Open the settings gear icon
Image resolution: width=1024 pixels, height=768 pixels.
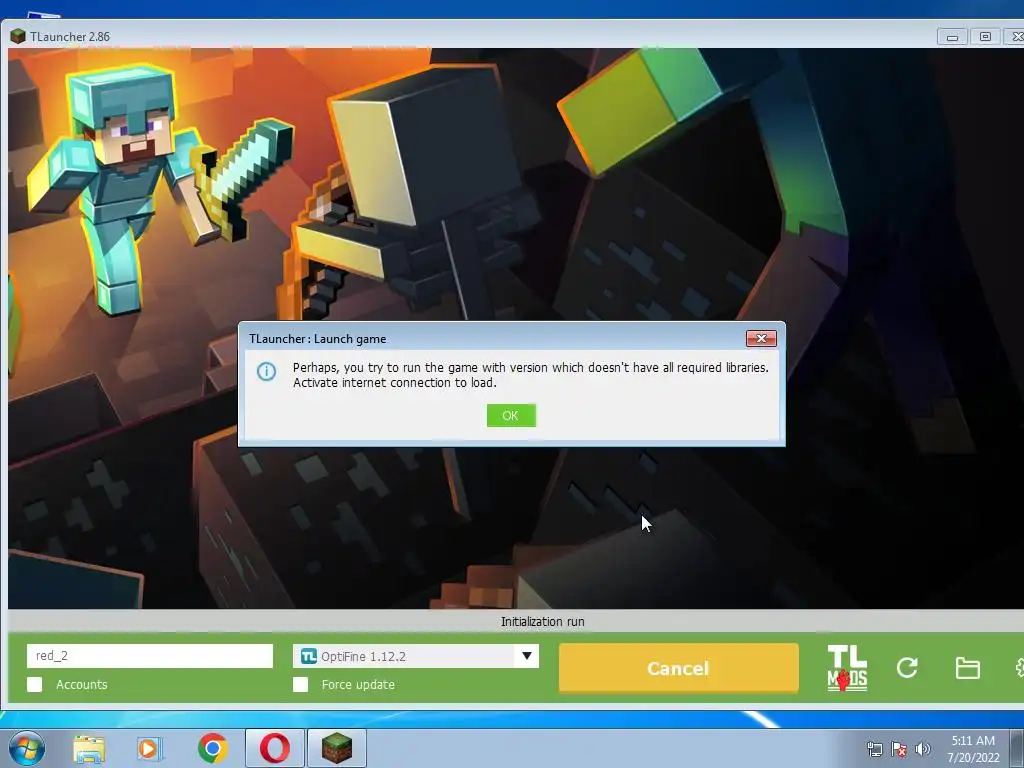tap(1019, 667)
